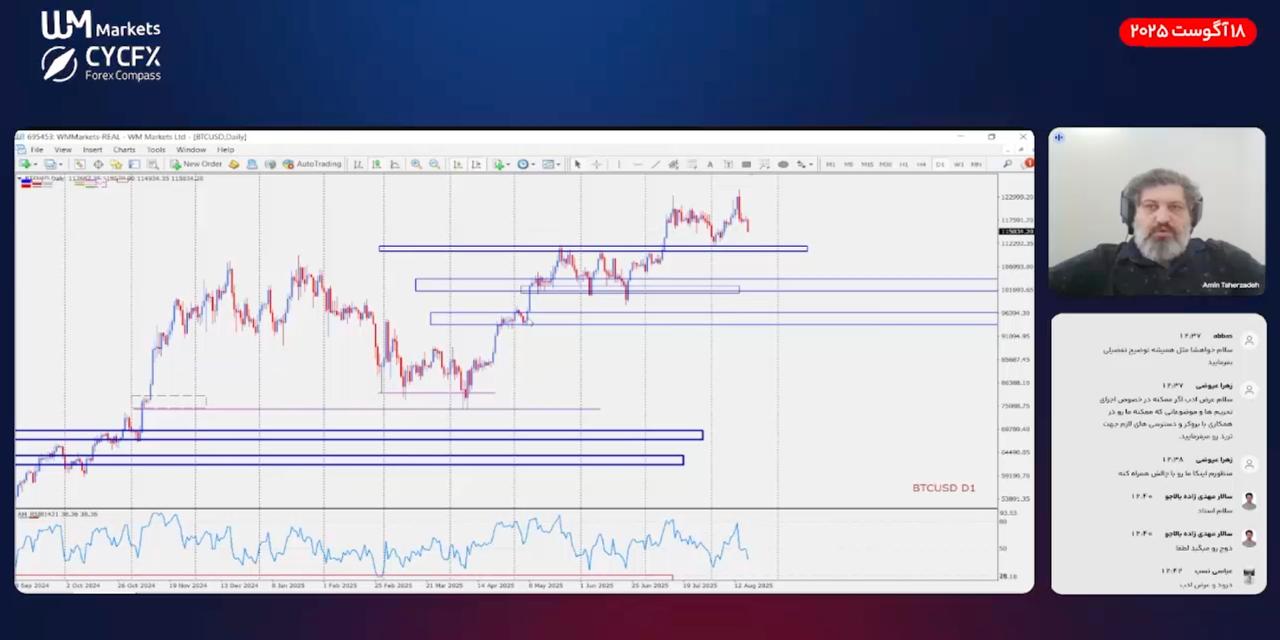Expand the profiles dropdown in toolbar
This screenshot has height=640, width=1280.
61,164
